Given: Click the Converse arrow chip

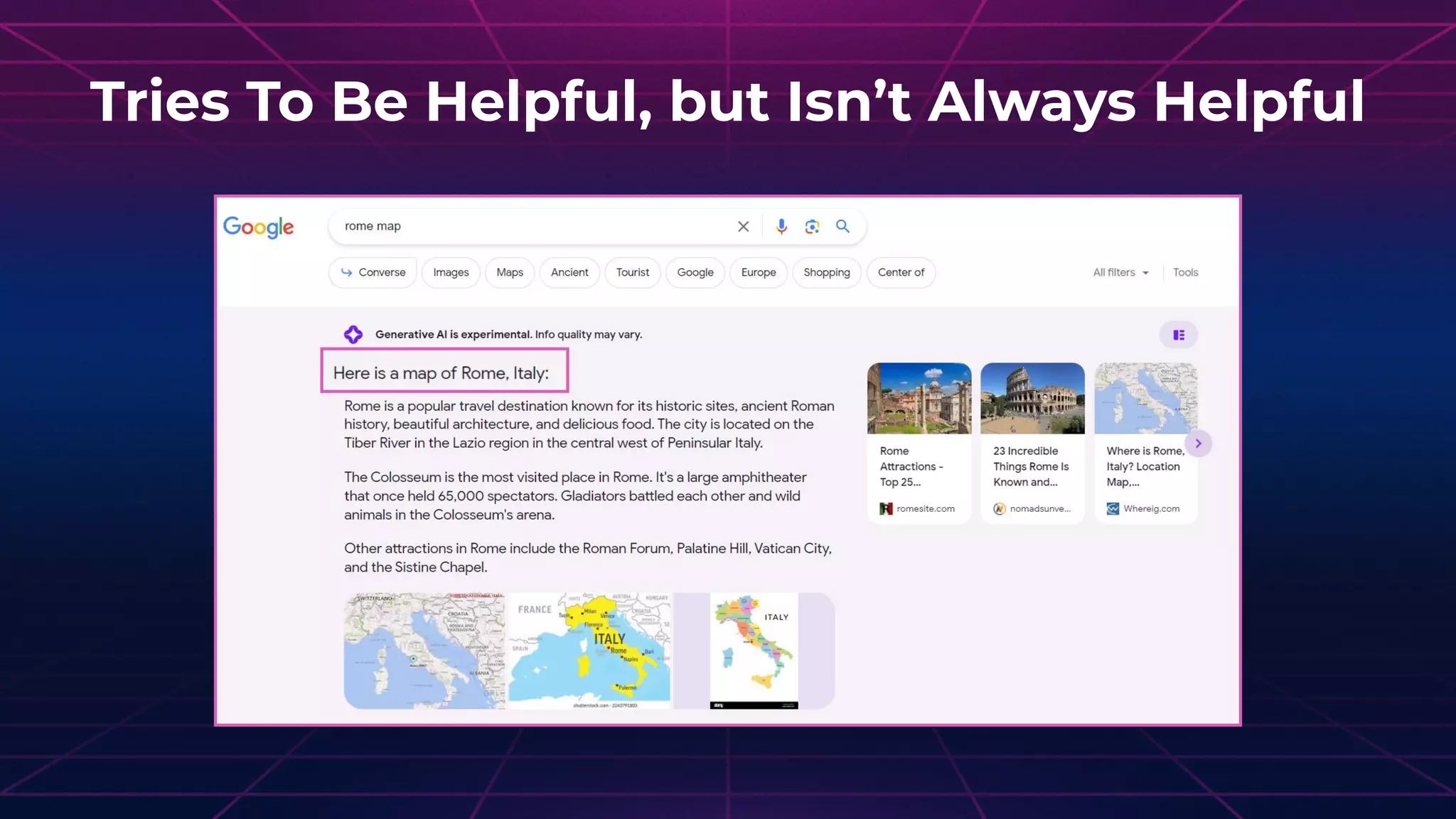Looking at the screenshot, I should (x=373, y=273).
